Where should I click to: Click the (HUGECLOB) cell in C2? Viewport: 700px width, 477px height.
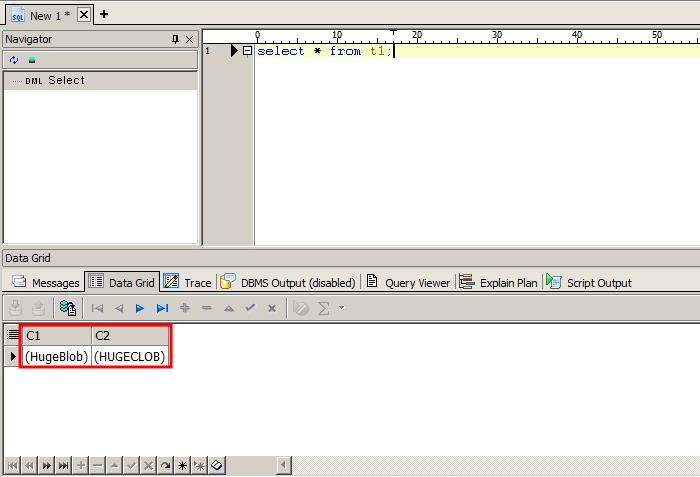coord(129,356)
